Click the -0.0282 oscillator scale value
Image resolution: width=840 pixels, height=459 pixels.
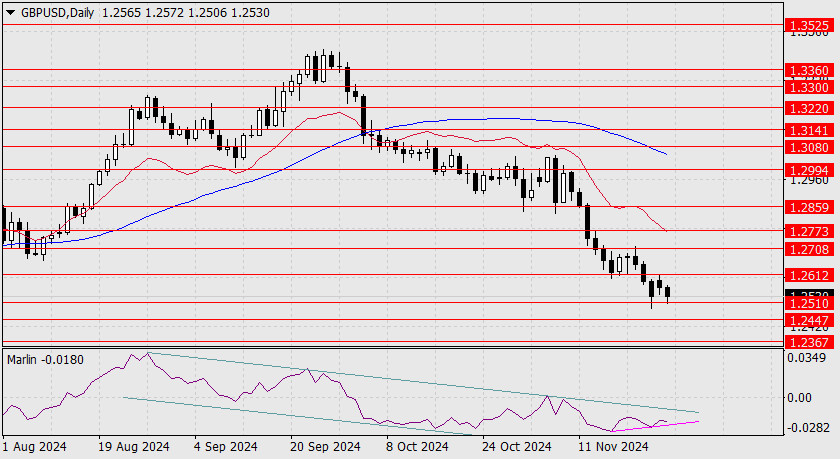point(806,428)
